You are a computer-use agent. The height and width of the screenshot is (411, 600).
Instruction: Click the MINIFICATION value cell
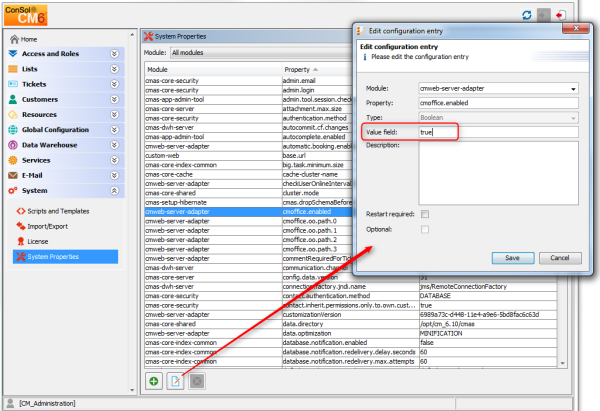pyautogui.click(x=488, y=333)
